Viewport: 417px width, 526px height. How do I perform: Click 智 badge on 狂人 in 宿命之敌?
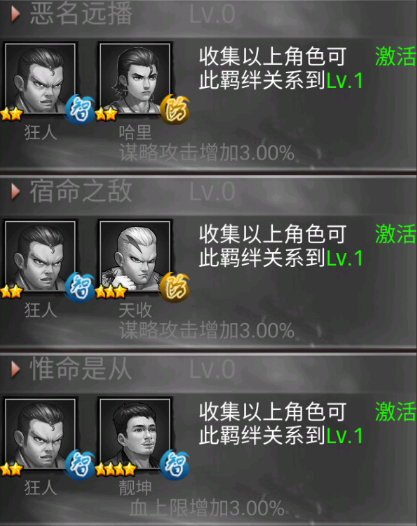[80, 287]
